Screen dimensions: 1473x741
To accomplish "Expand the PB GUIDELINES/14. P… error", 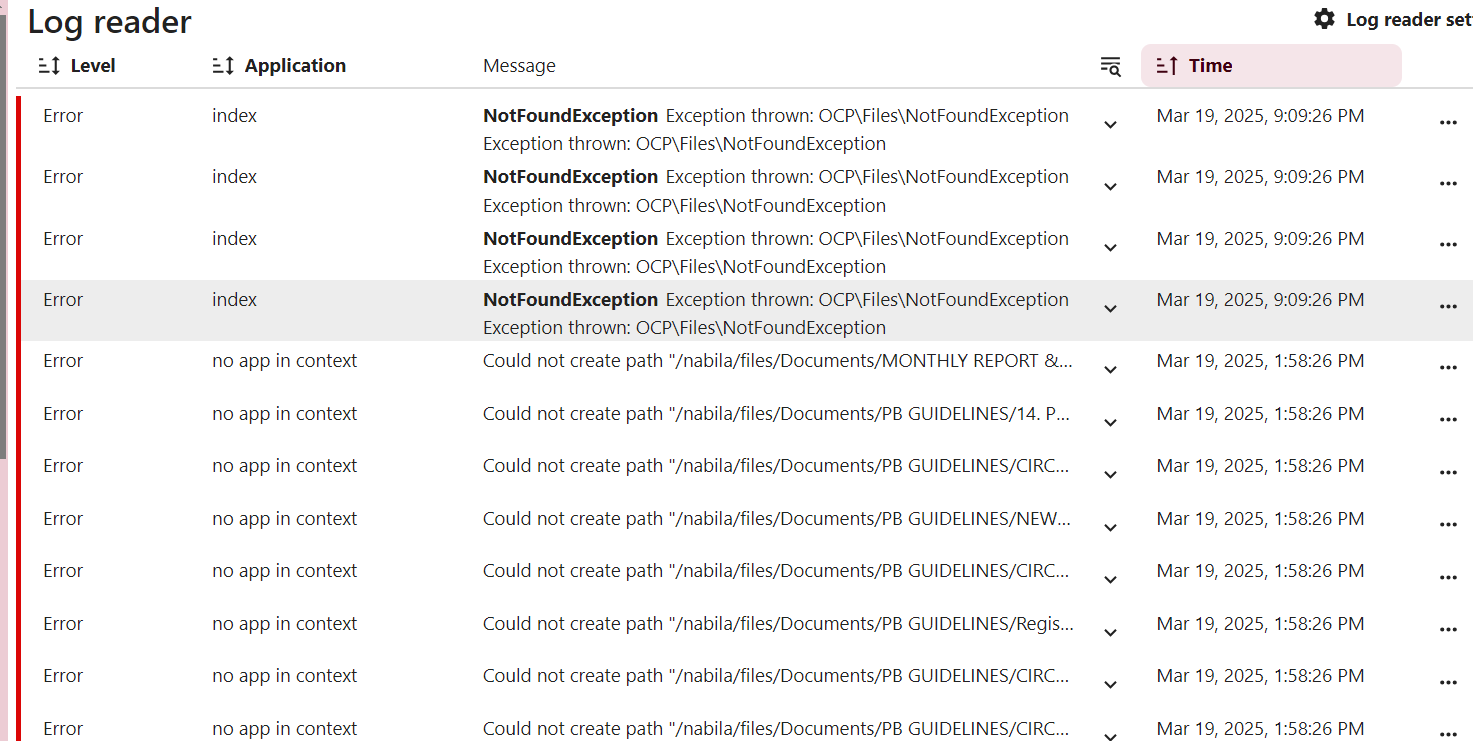I will [1110, 422].
